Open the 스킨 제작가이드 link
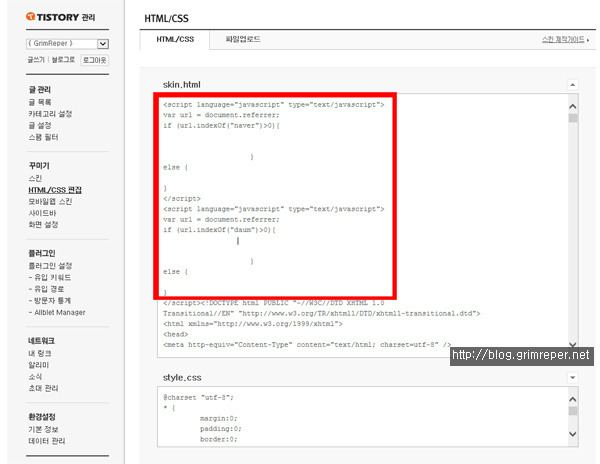 click(x=565, y=39)
